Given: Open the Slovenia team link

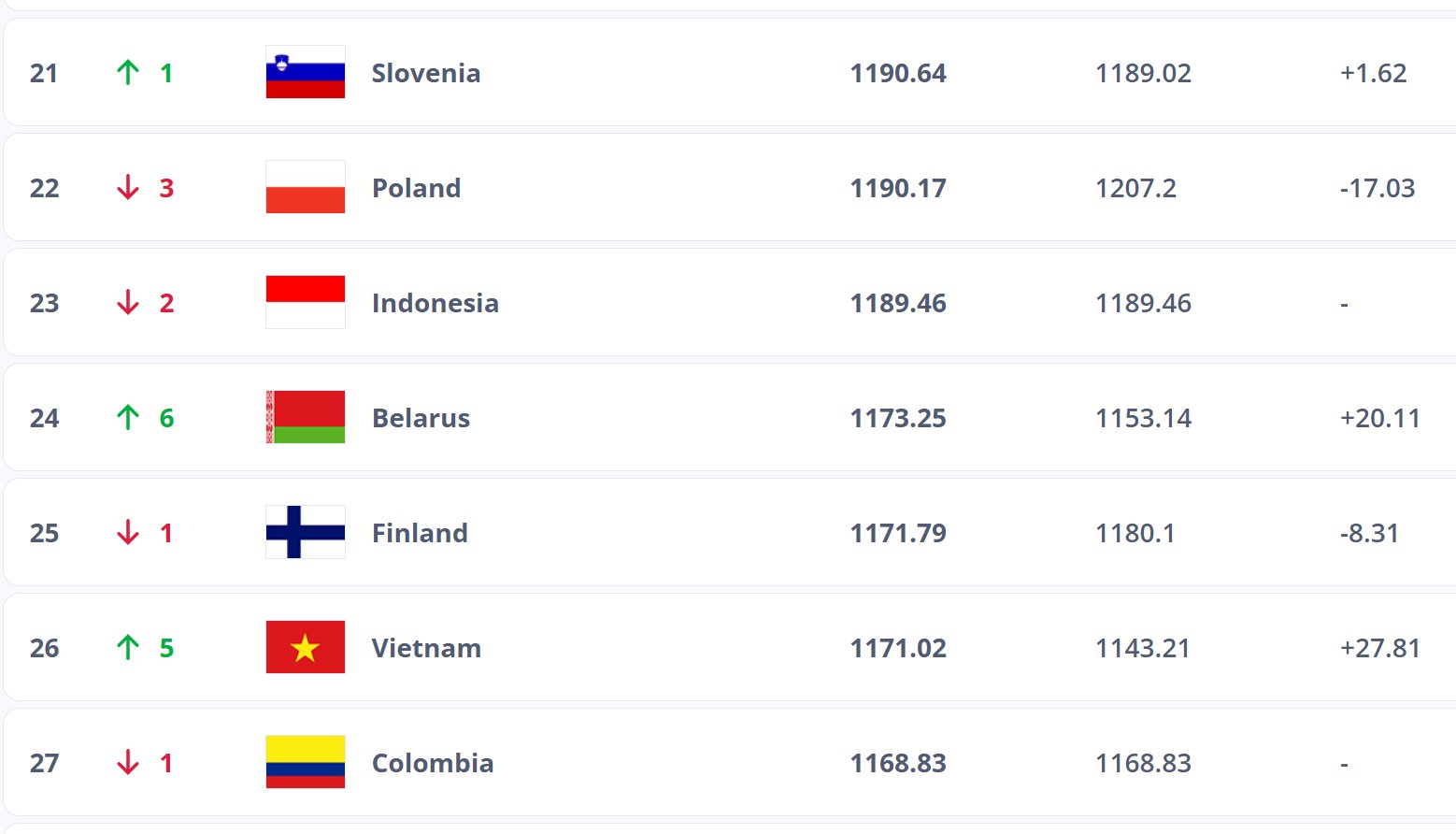Looking at the screenshot, I should 426,73.
